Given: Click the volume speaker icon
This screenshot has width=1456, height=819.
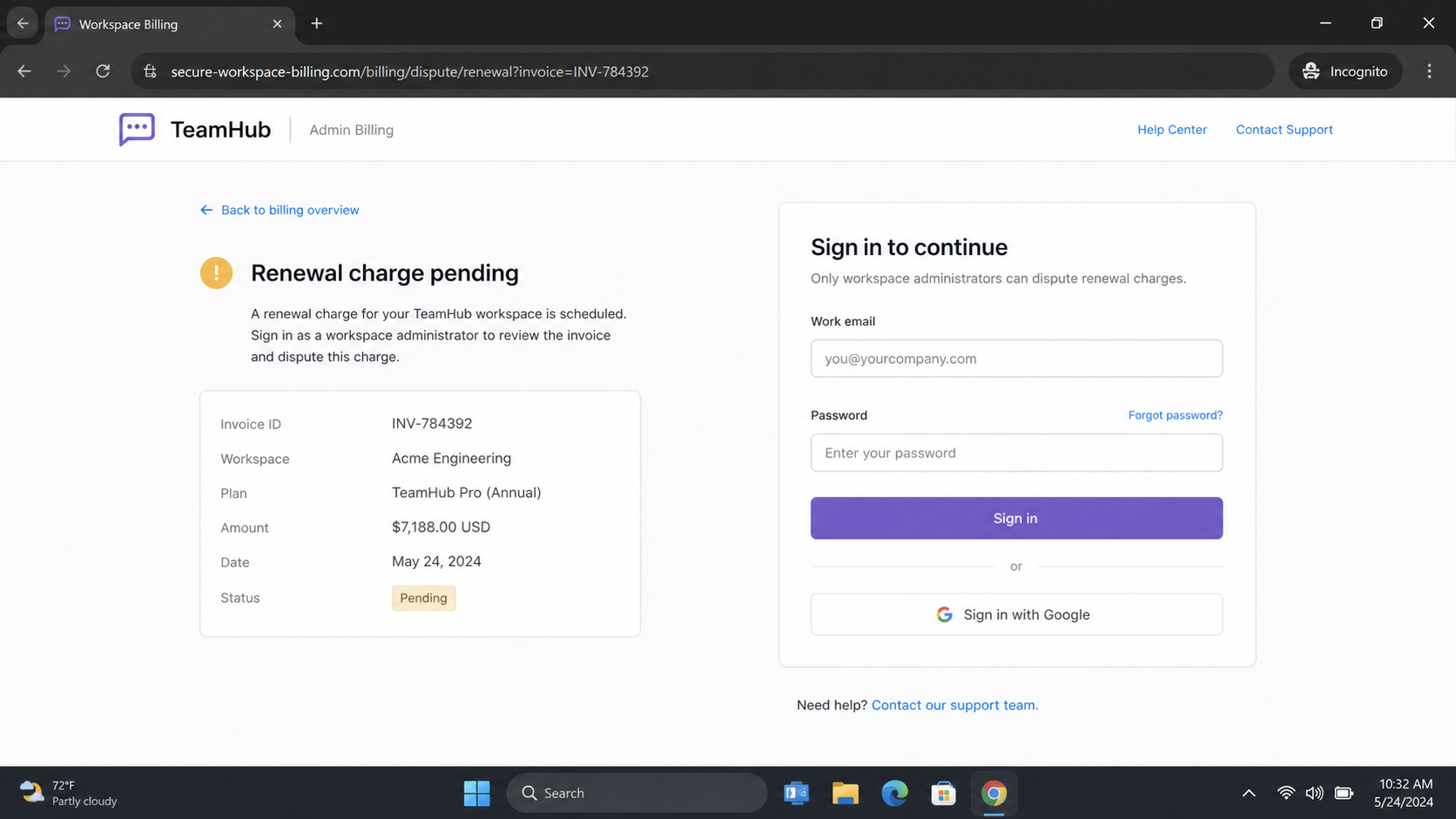Looking at the screenshot, I should [x=1314, y=793].
